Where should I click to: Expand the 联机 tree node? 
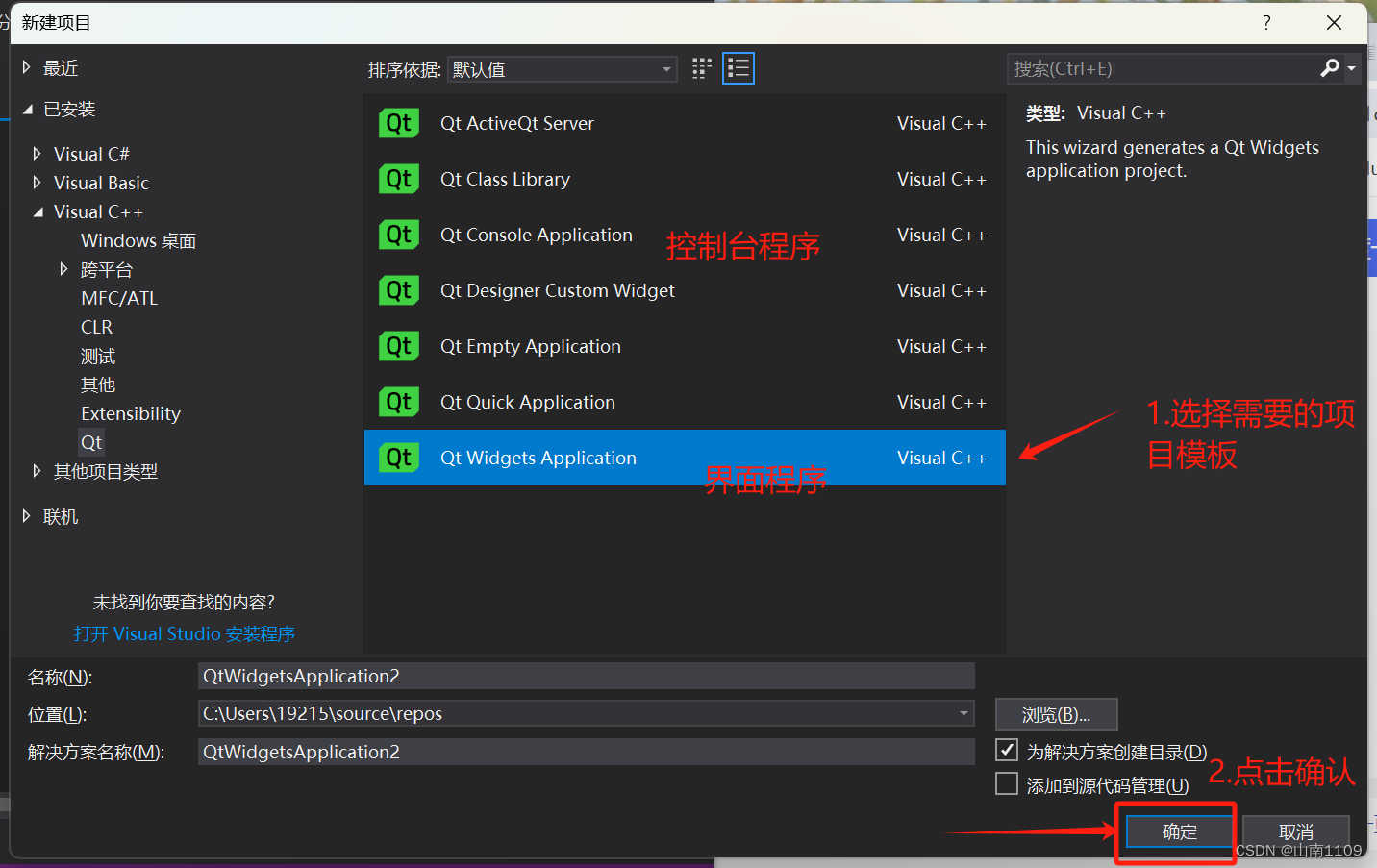tap(27, 516)
